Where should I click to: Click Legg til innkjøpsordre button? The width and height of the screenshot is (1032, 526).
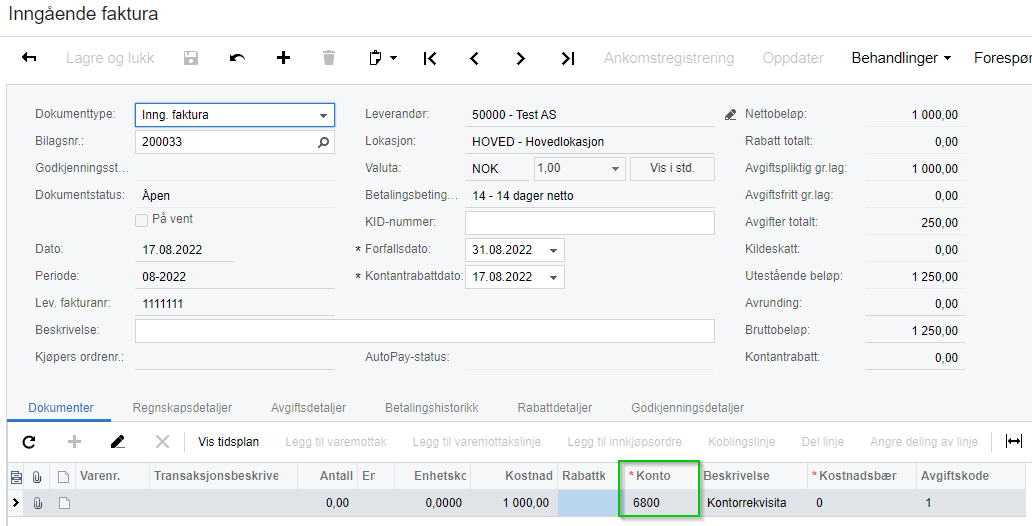[625, 442]
